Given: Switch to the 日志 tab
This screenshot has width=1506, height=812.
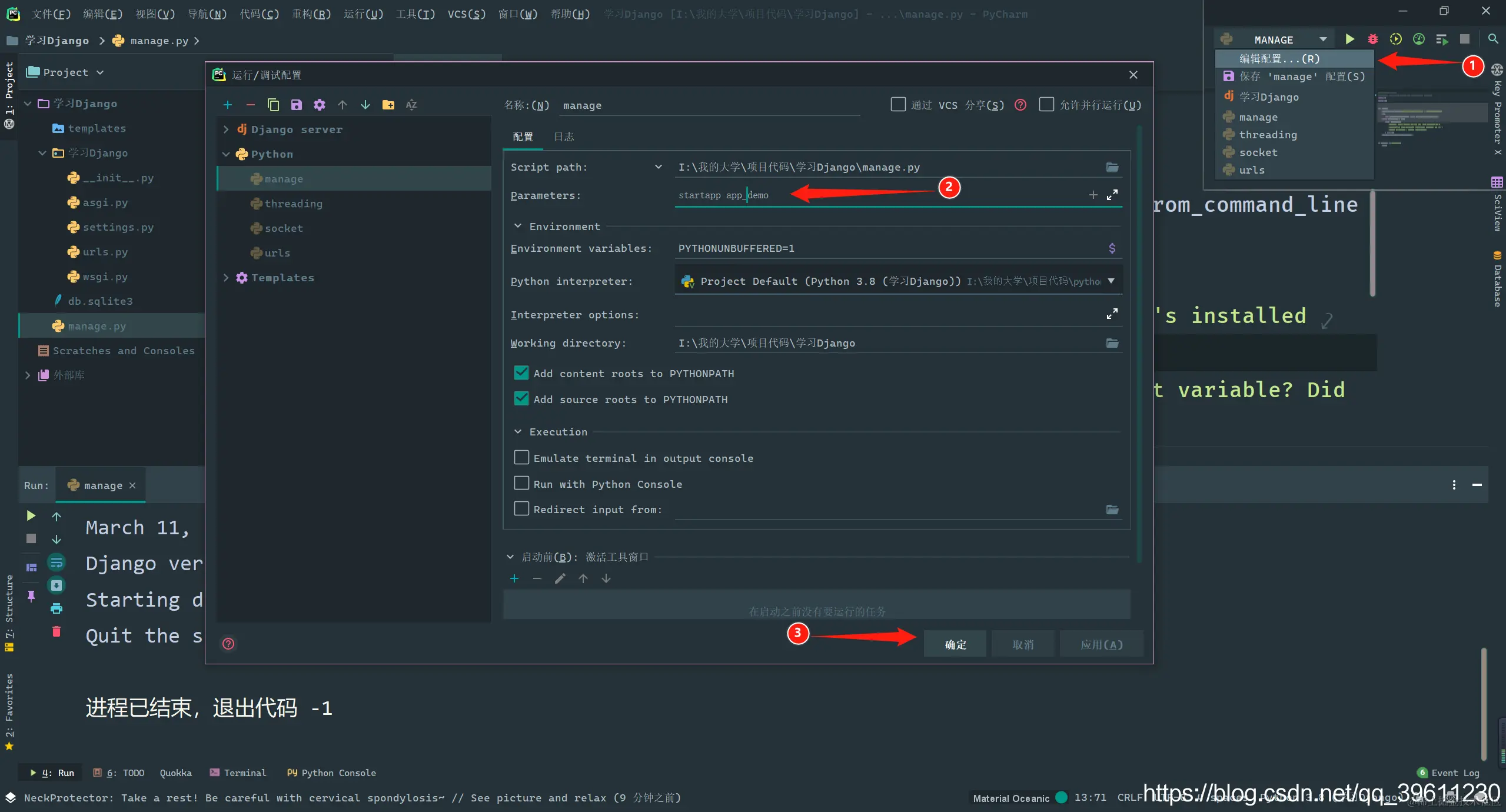Looking at the screenshot, I should (x=563, y=137).
